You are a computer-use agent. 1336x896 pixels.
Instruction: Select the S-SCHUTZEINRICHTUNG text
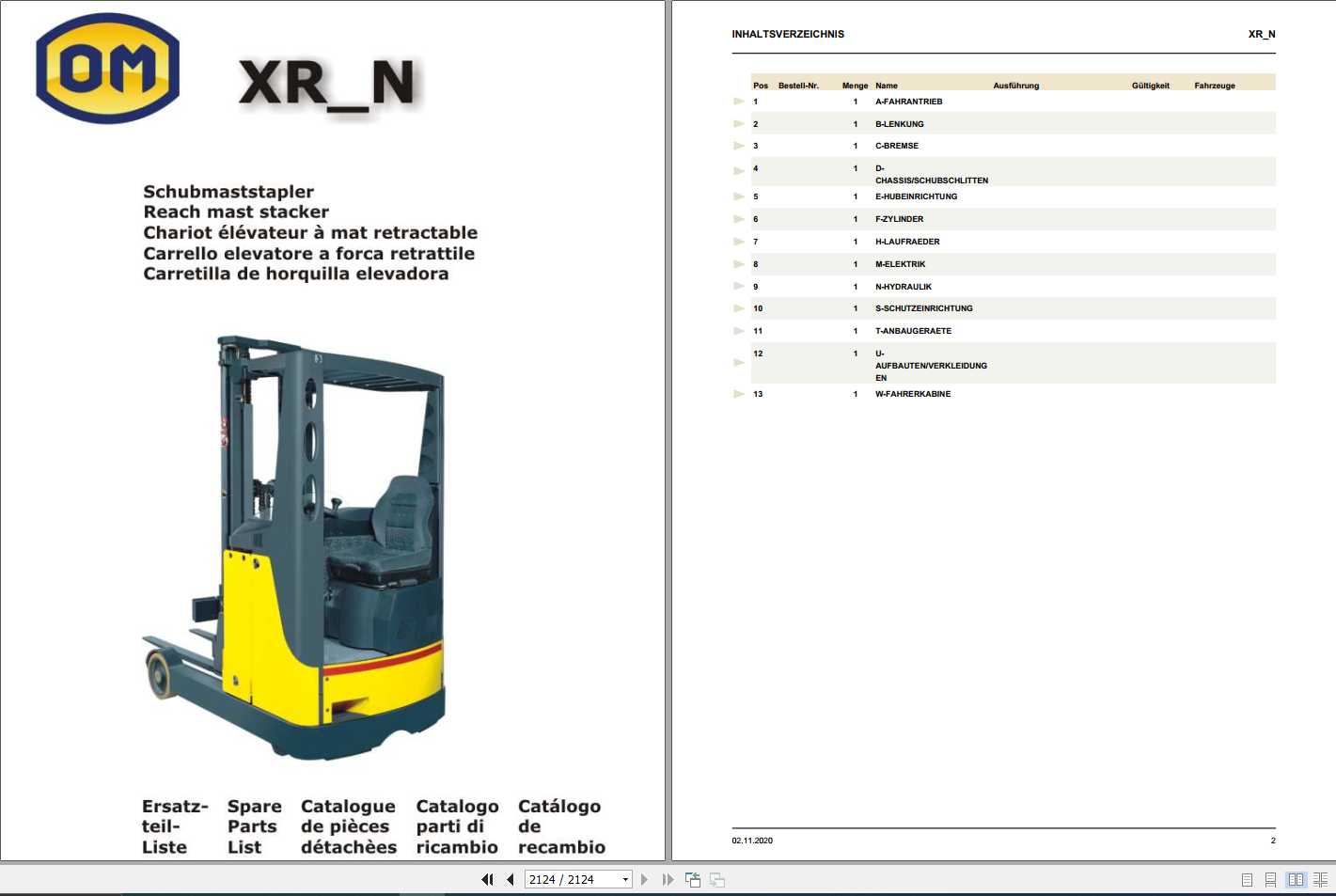[x=924, y=308]
